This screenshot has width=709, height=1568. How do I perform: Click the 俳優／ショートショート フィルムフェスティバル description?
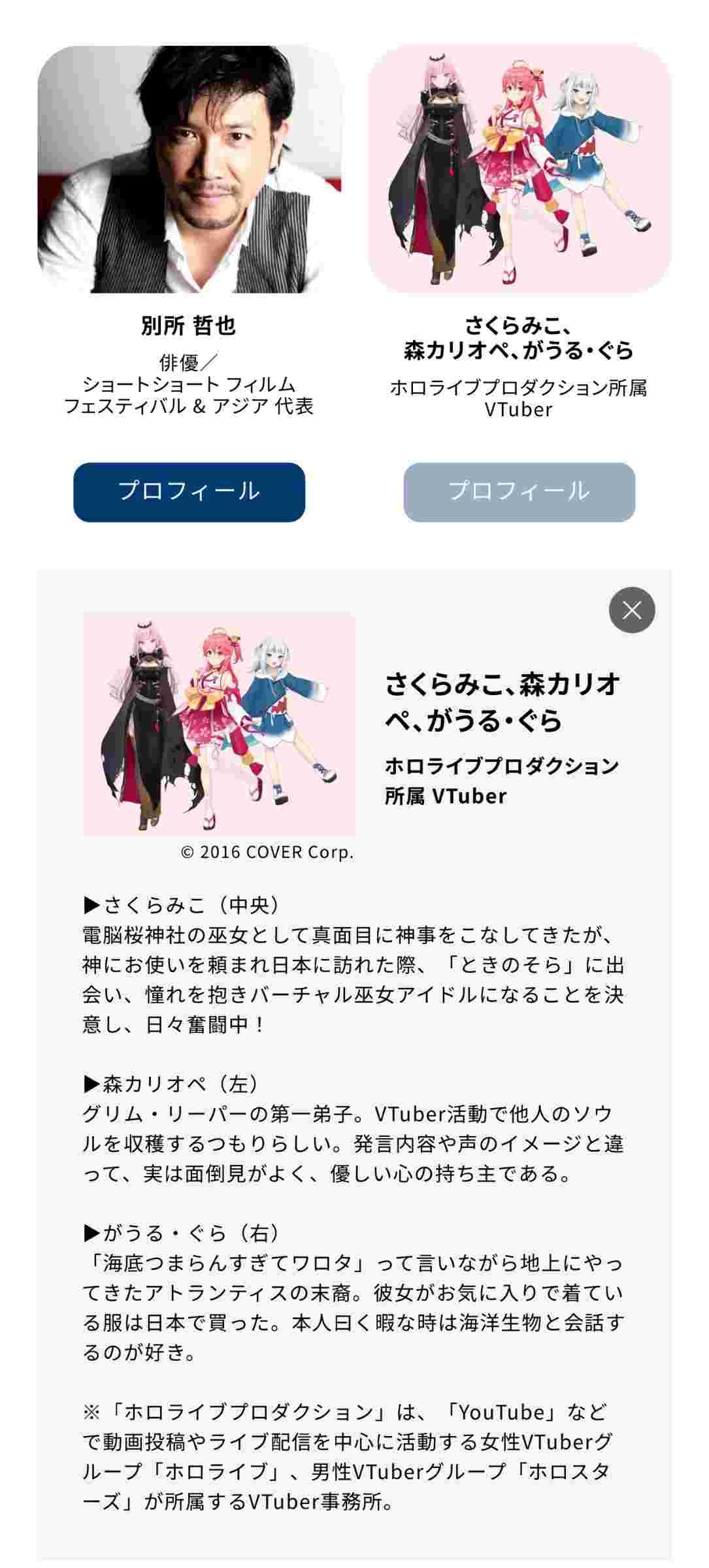tap(189, 384)
